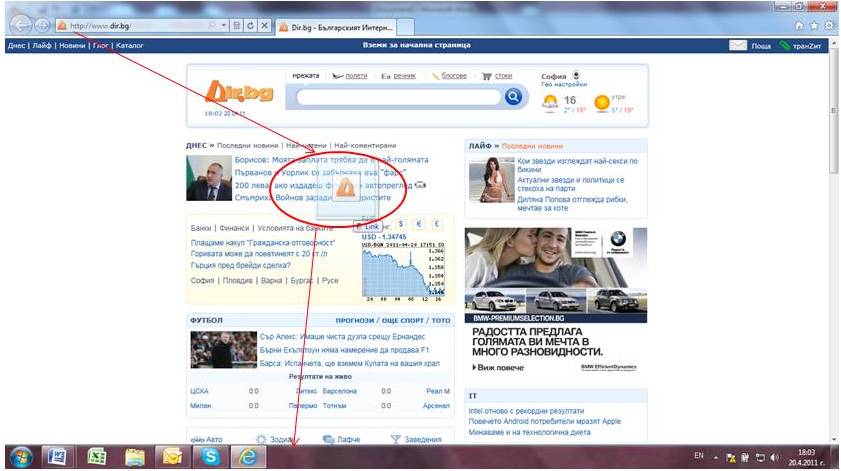Open the ПРОГНОЗИ football link
841x471 pixels.
355,320
